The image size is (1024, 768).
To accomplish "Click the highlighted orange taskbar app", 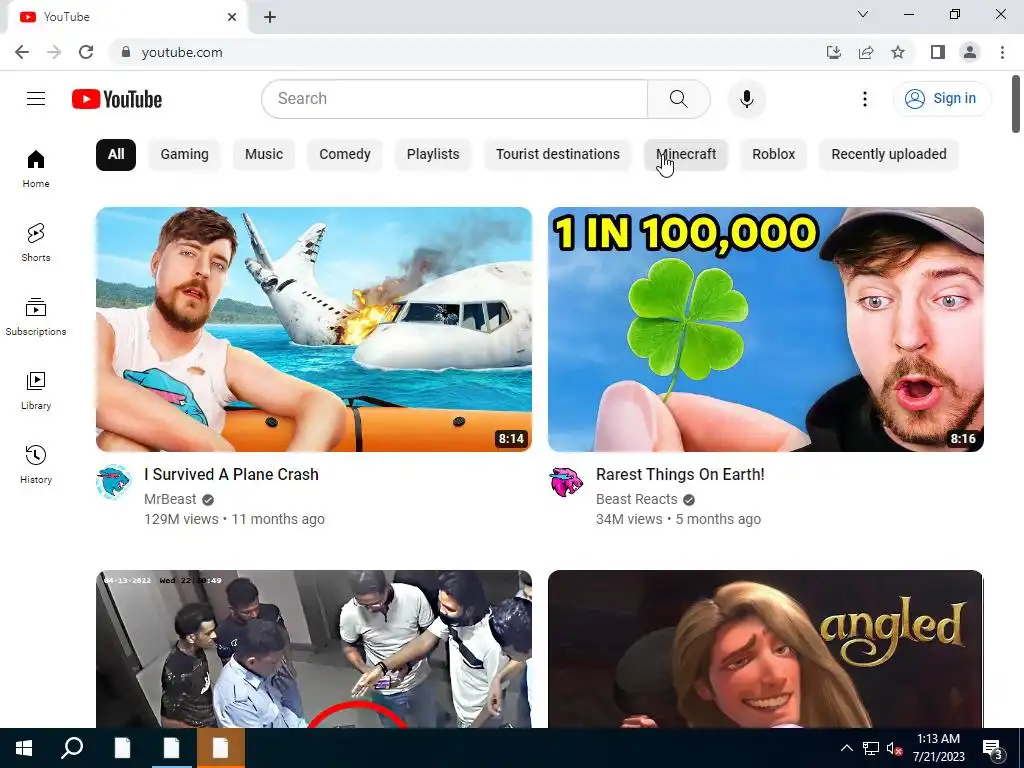I will pyautogui.click(x=221, y=748).
